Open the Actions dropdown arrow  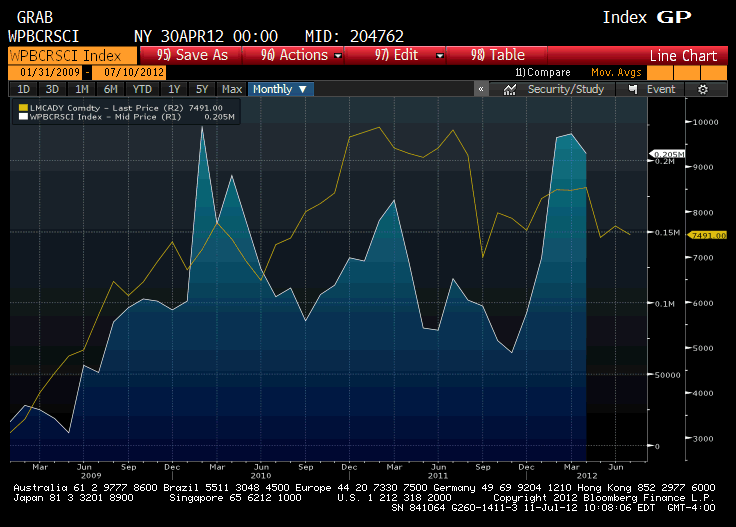tap(337, 55)
